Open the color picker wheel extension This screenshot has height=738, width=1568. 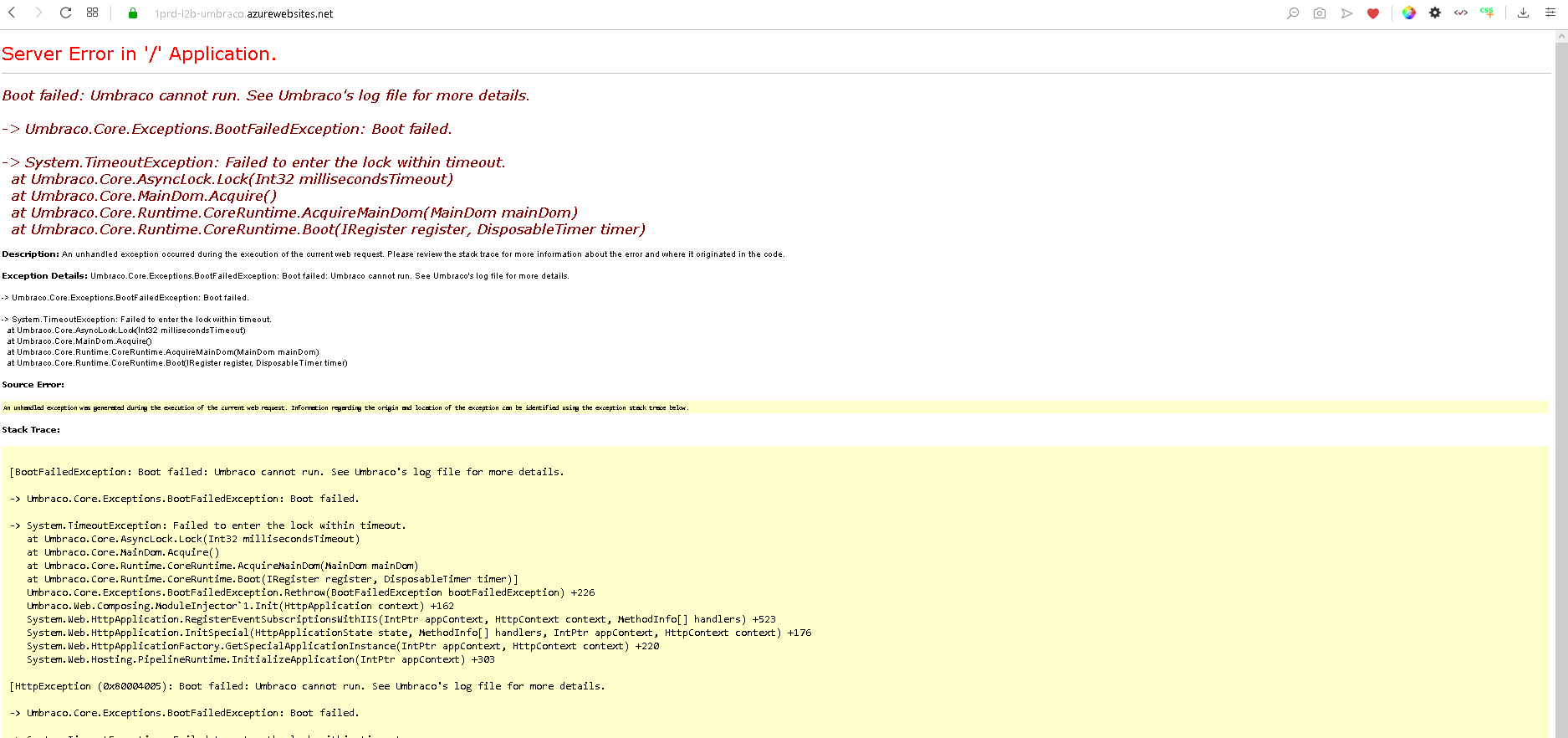pos(1409,13)
